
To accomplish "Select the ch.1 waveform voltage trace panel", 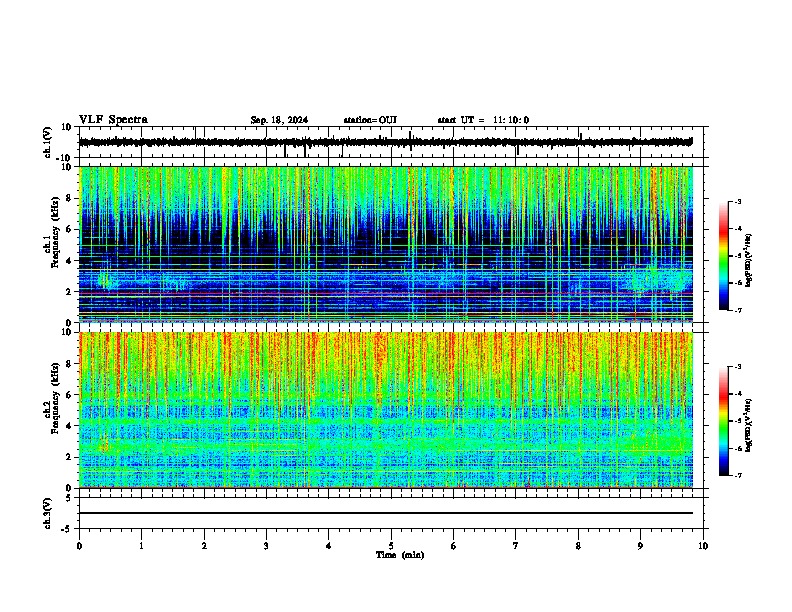I will click(393, 142).
